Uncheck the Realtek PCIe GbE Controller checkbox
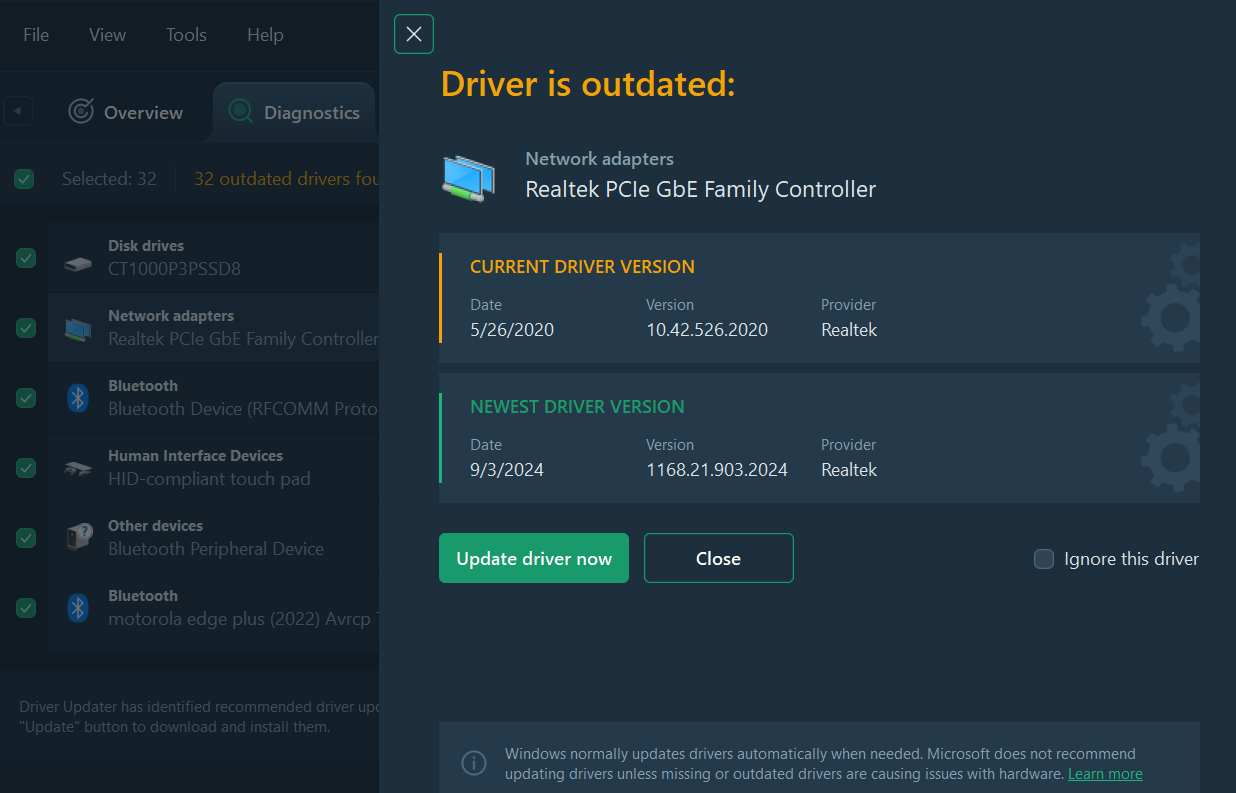 point(26,328)
